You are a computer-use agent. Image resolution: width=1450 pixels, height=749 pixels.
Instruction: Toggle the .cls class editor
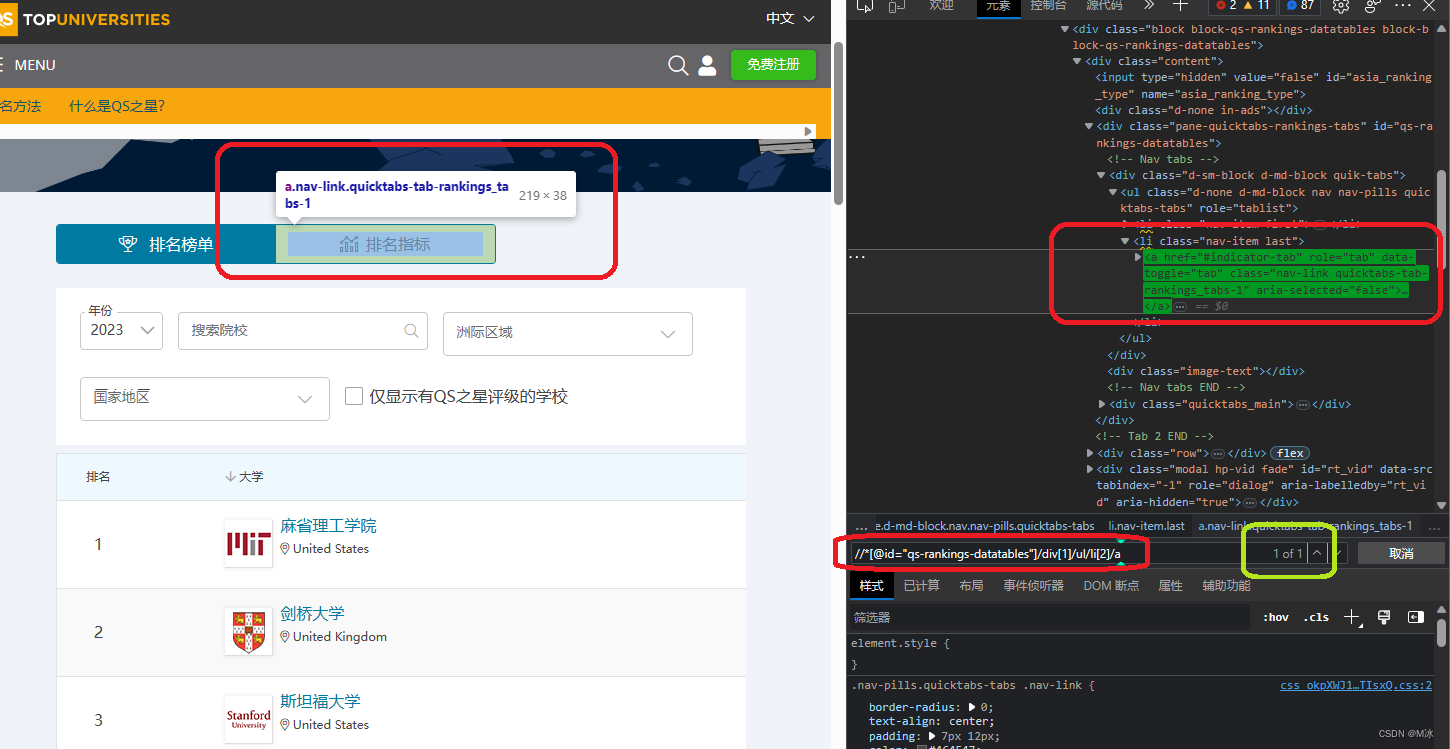coord(1317,617)
